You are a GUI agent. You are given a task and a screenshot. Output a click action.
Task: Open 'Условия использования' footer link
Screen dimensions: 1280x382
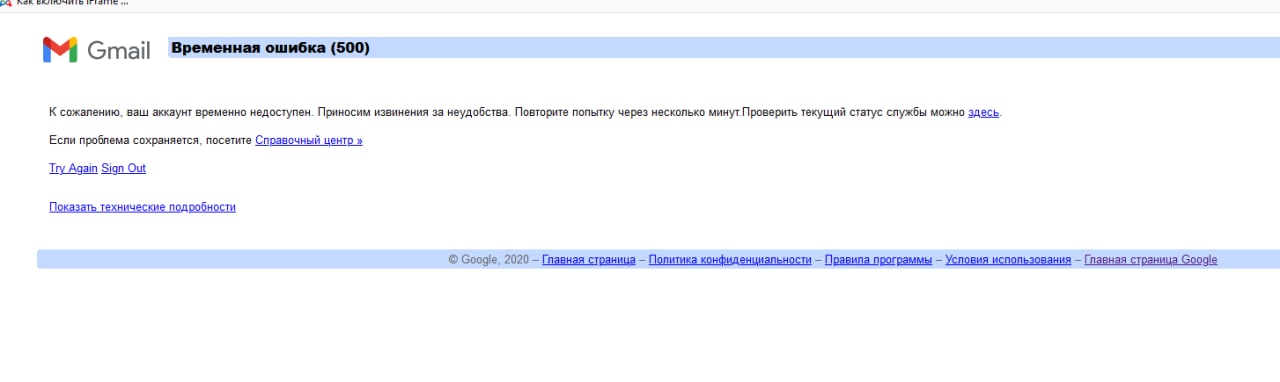(1008, 260)
